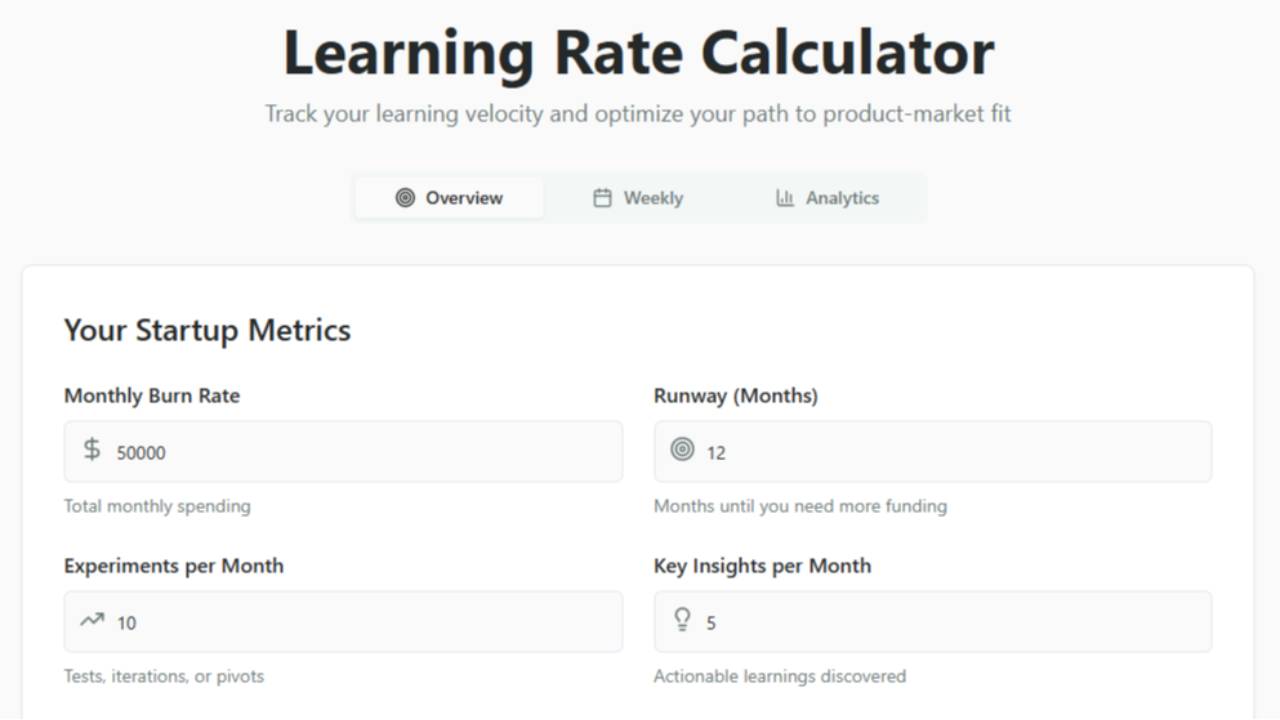Click the Monthly Burn Rate label
The width and height of the screenshot is (1280, 720).
pyautogui.click(x=152, y=396)
